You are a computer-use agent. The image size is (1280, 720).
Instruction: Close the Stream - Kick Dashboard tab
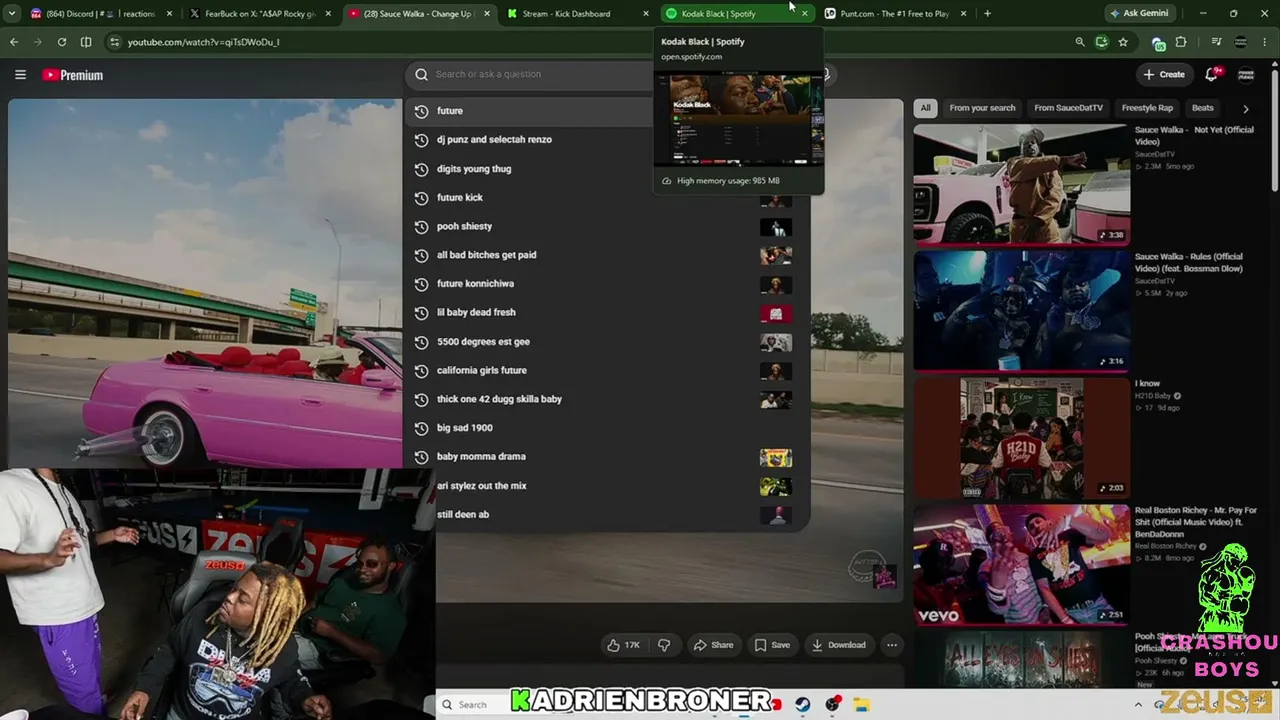[x=646, y=14]
